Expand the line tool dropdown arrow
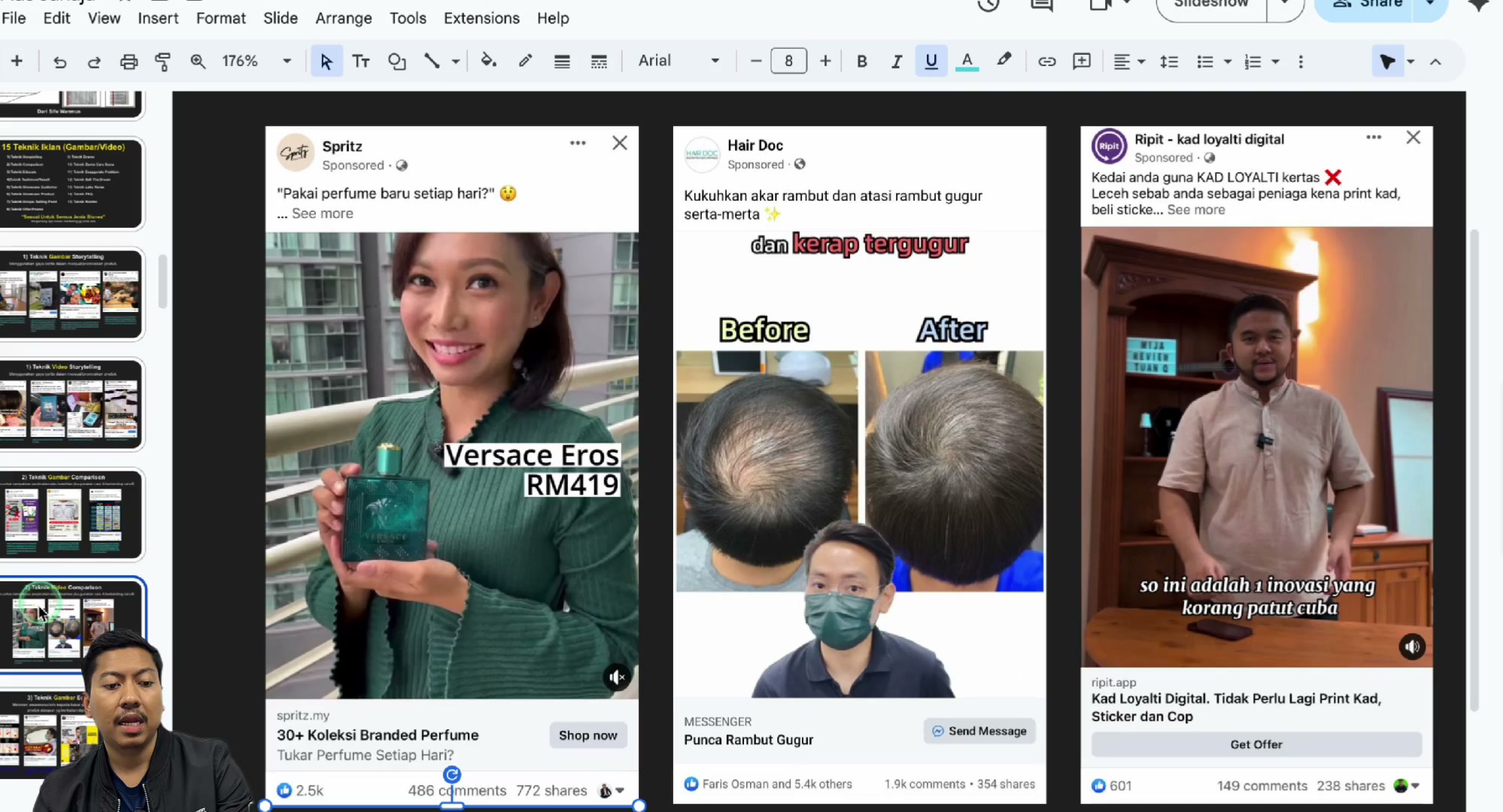The image size is (1503, 812). [x=456, y=62]
